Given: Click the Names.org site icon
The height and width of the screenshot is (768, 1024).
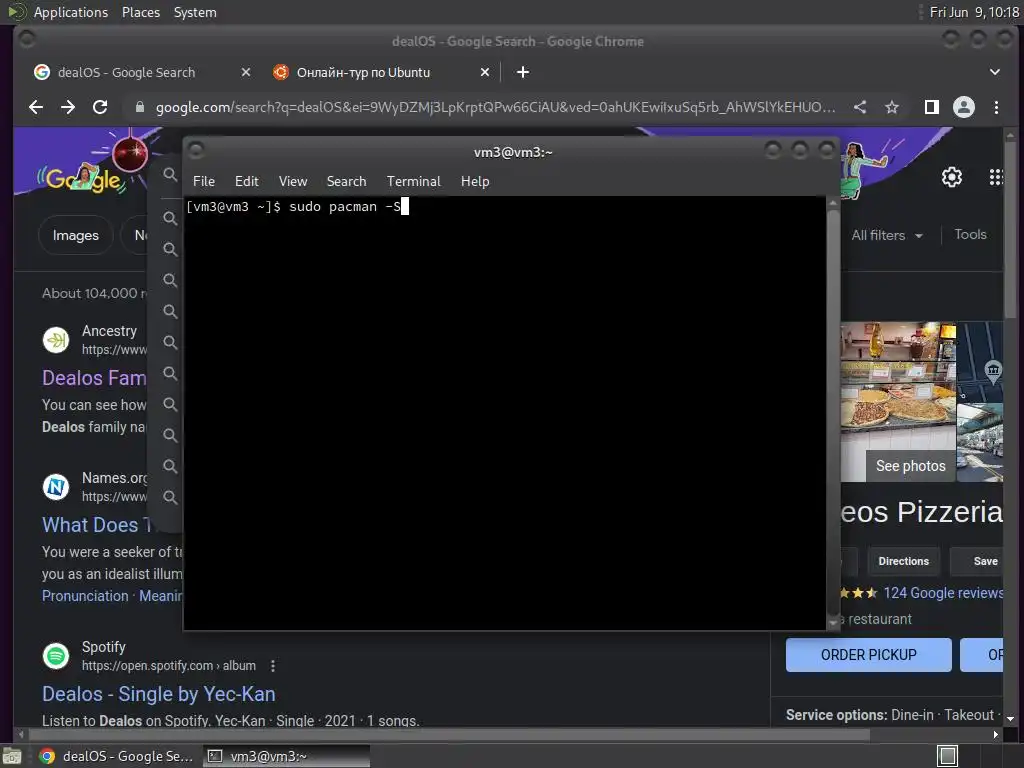Looking at the screenshot, I should coord(56,487).
